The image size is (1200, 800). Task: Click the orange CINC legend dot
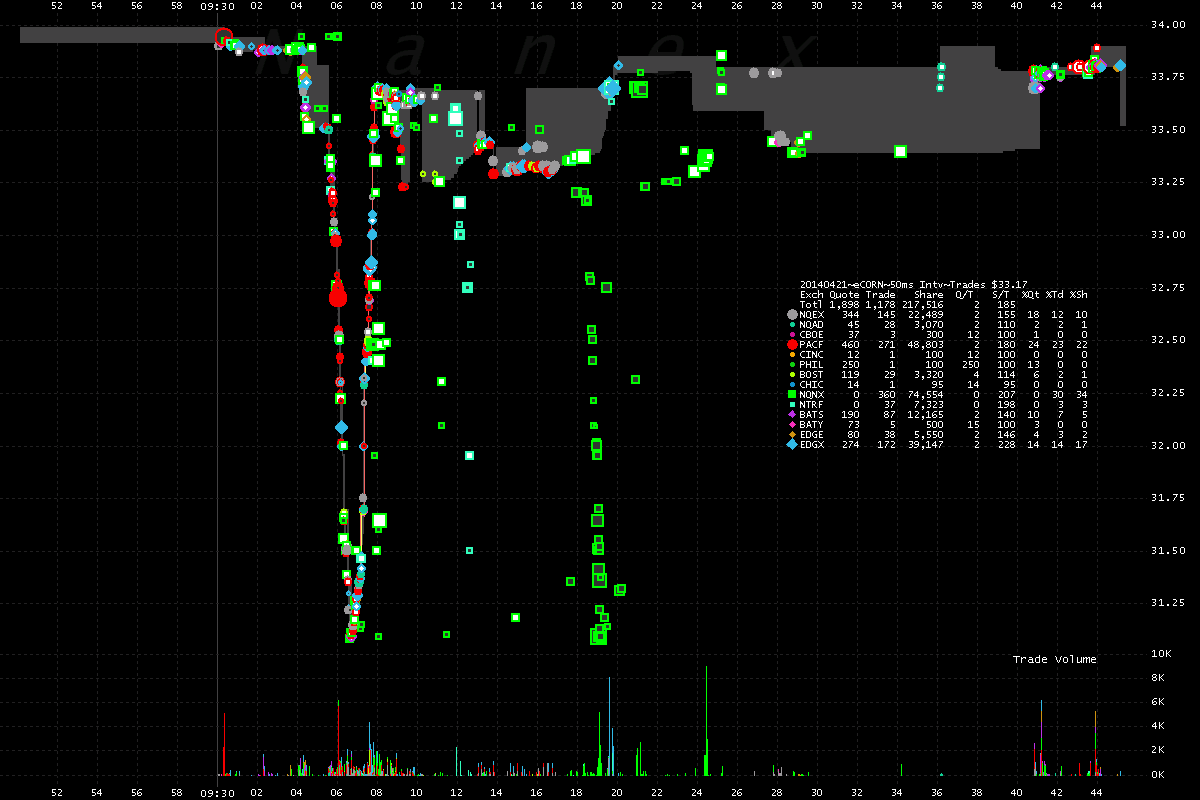(793, 354)
